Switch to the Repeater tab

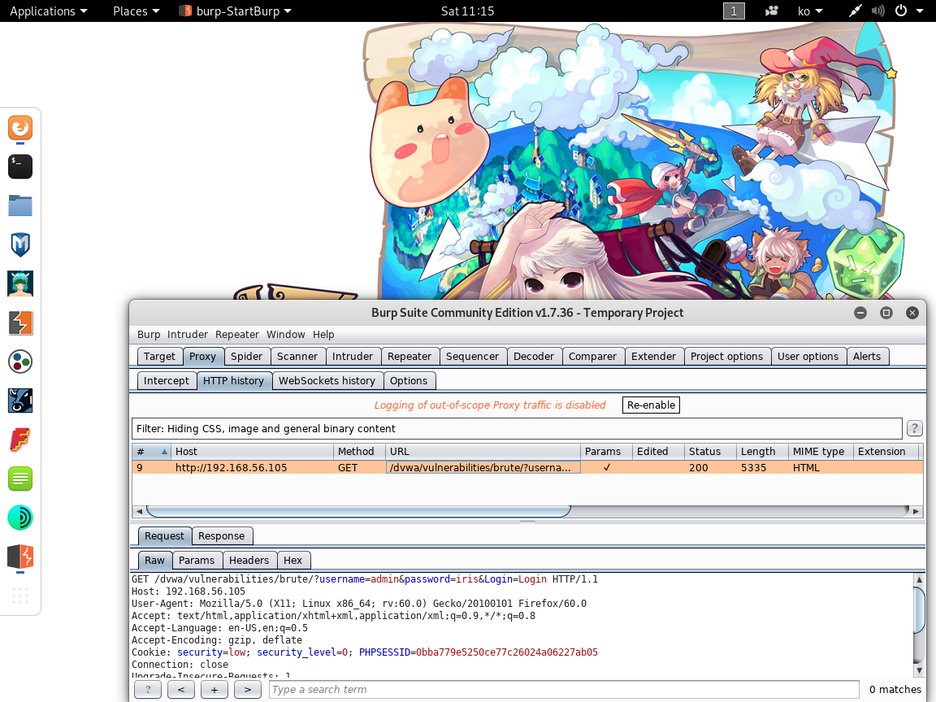coord(409,356)
